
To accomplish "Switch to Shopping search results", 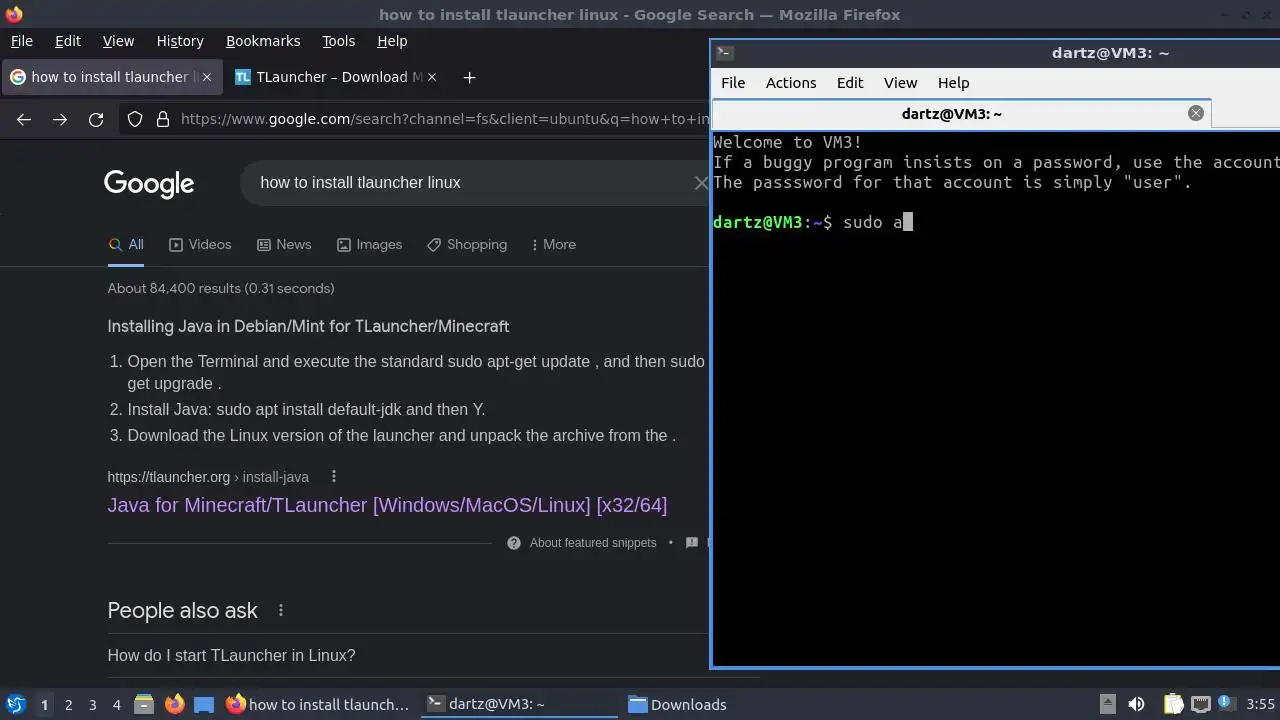I will click(x=466, y=245).
